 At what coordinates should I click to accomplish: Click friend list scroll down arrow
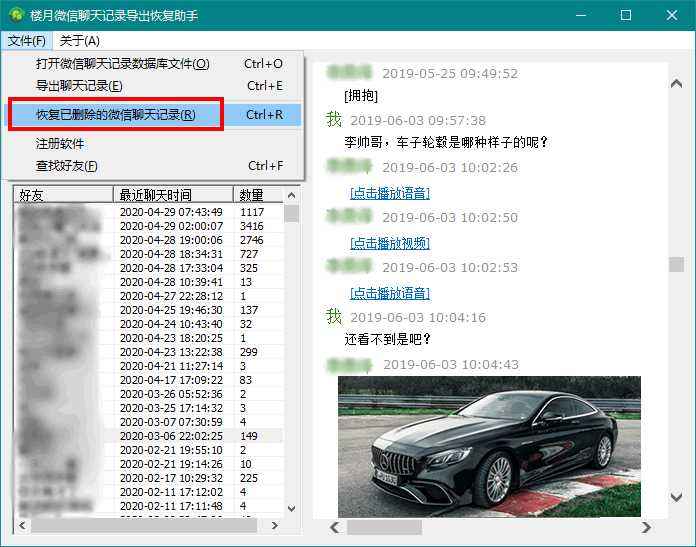tap(292, 508)
